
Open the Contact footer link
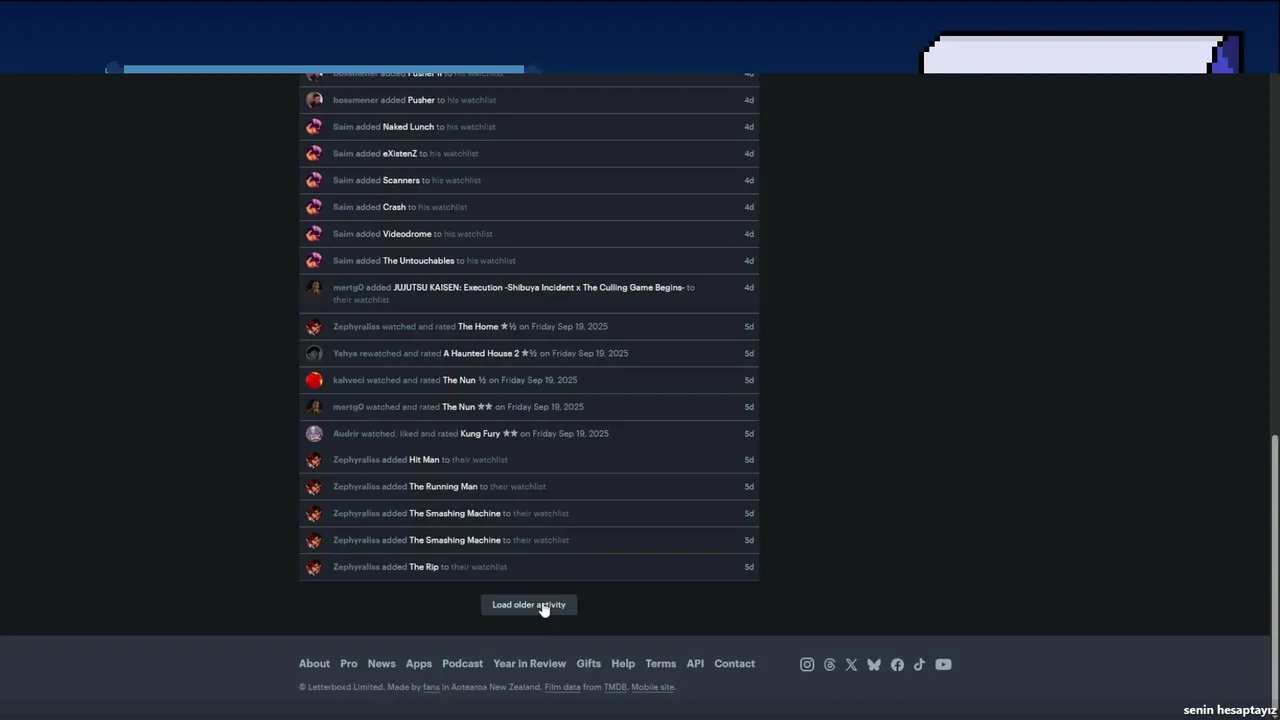click(734, 664)
